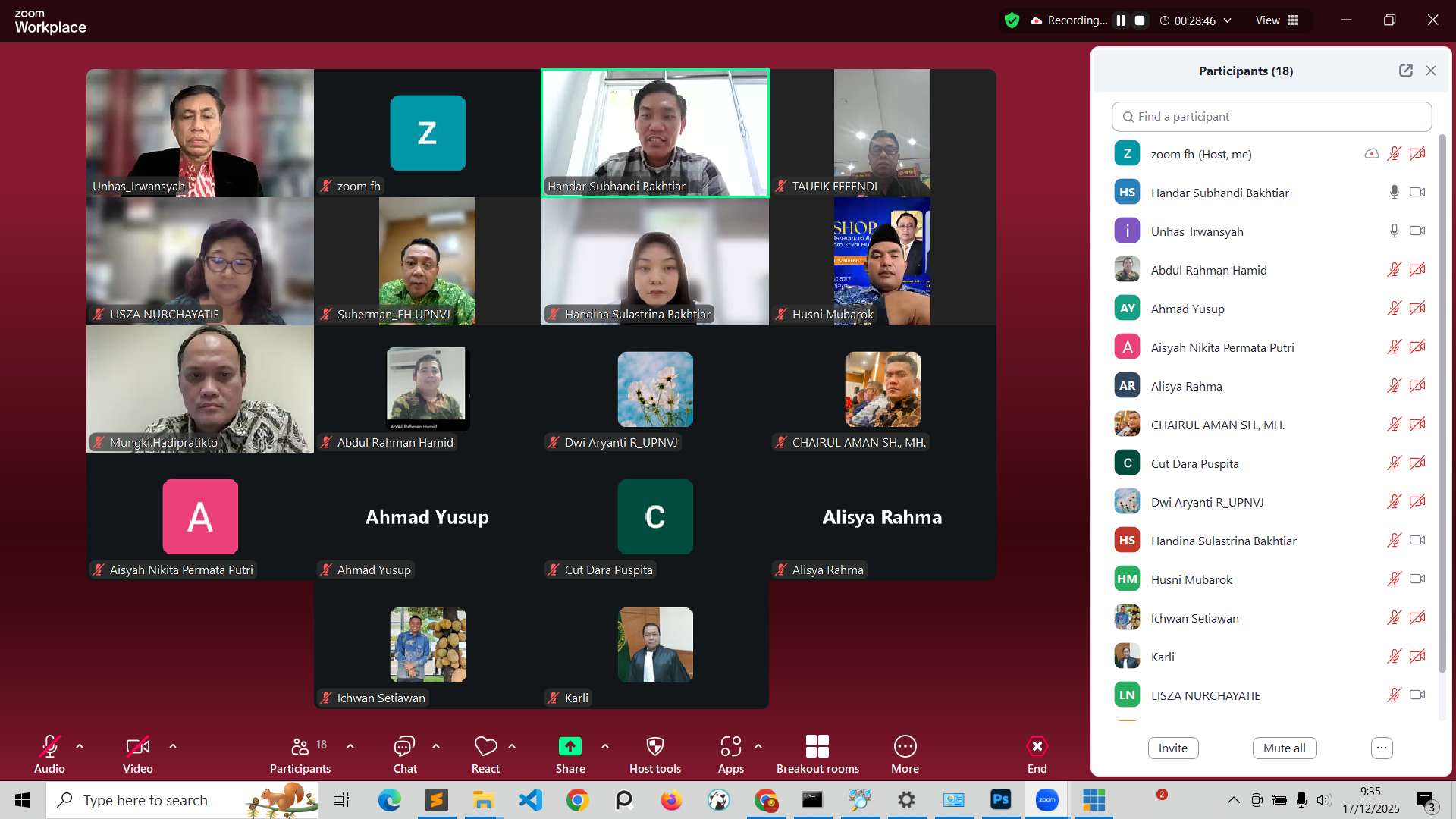Click the Invite button
Screen dimensions: 1456x819
[1172, 748]
